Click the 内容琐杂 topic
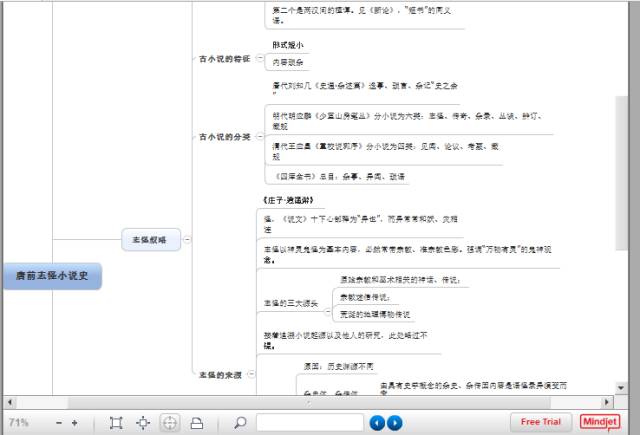The width and height of the screenshot is (640, 435). 288,62
